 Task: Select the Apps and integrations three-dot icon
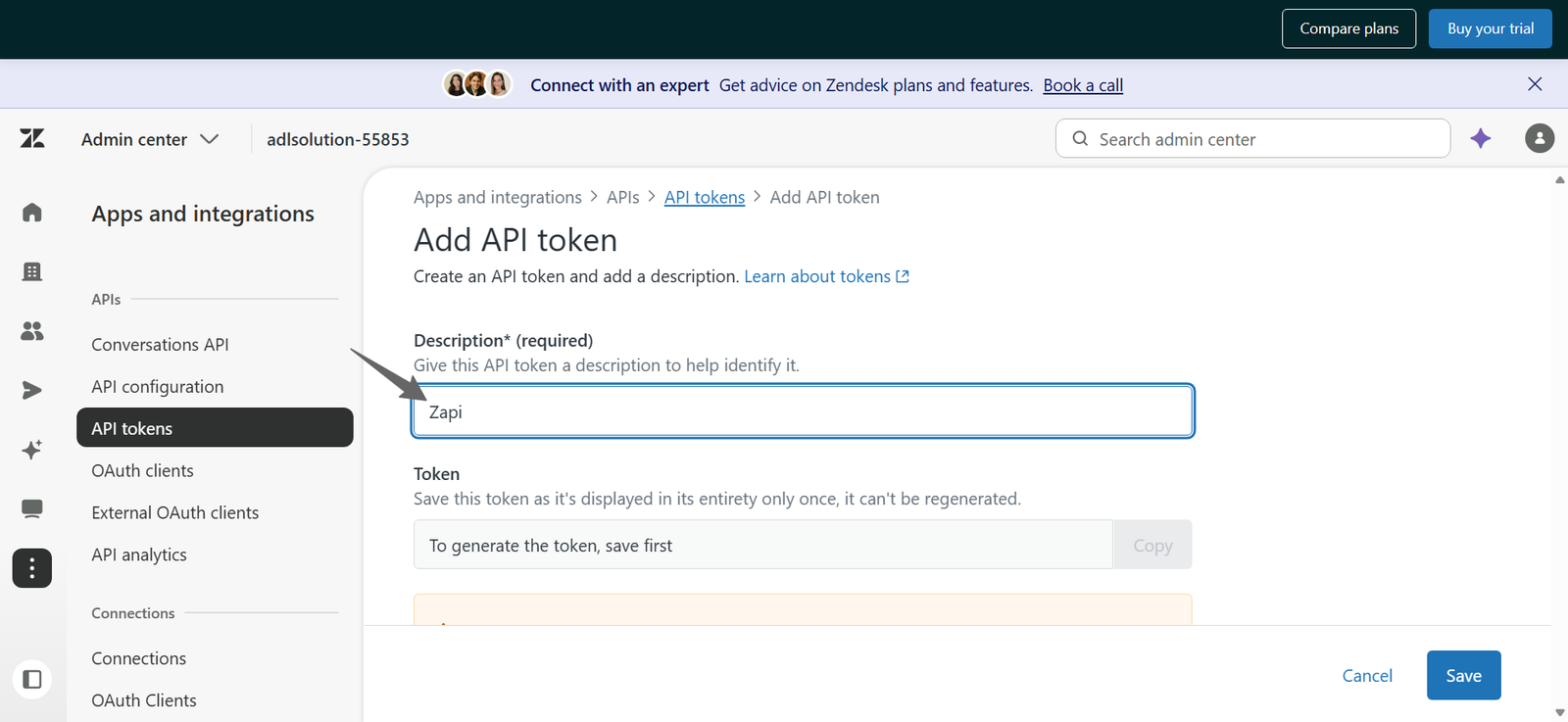pyautogui.click(x=32, y=568)
